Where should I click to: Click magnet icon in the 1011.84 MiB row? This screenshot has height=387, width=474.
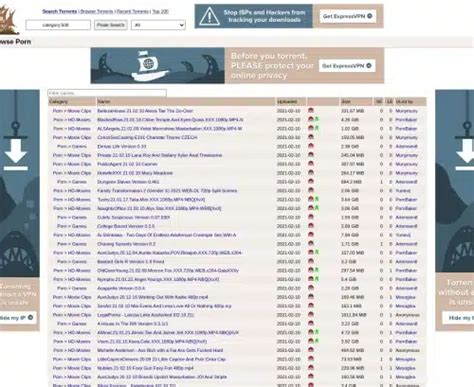tap(311, 314)
